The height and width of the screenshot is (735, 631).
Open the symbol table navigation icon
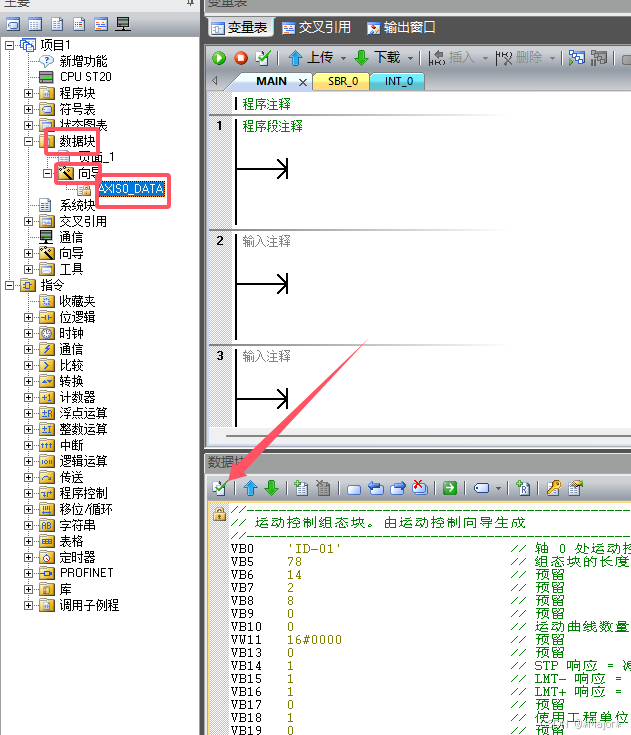point(13,24)
